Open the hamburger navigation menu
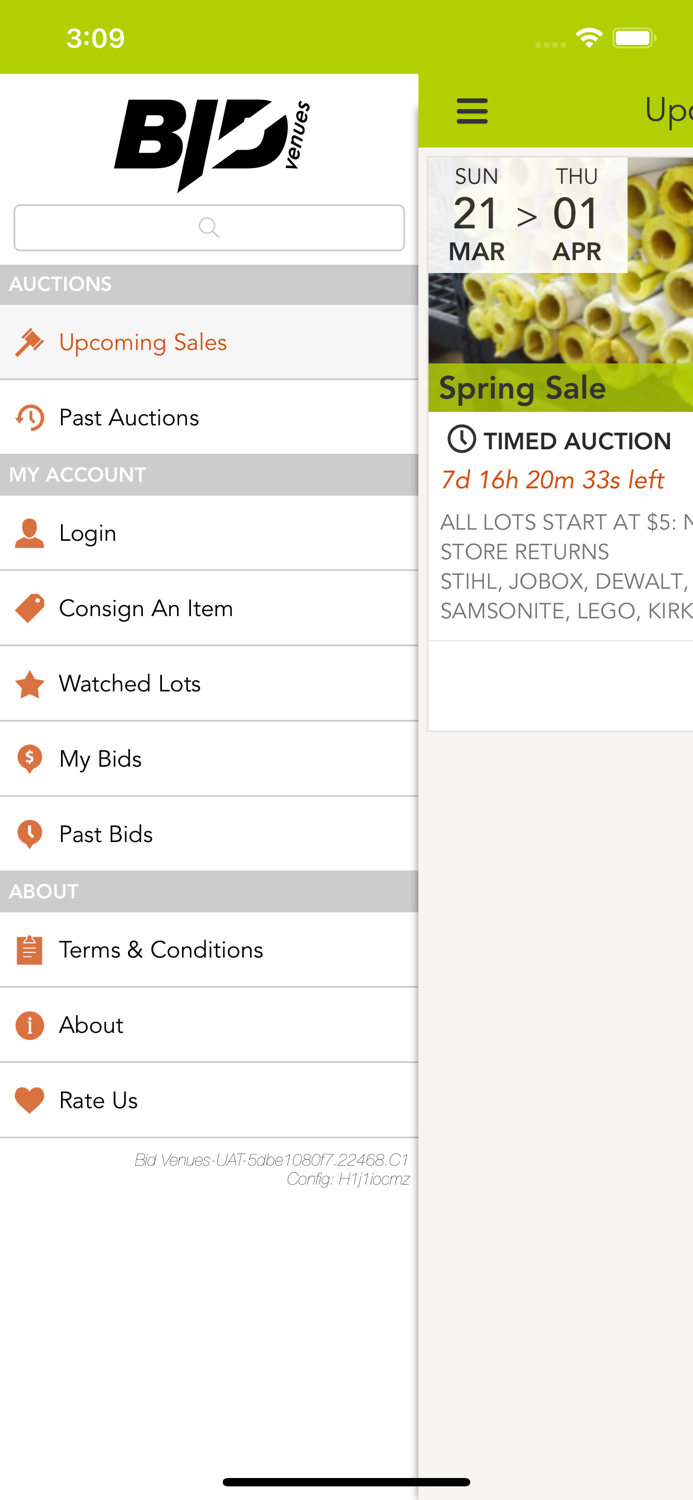The height and width of the screenshot is (1500, 693). click(472, 111)
